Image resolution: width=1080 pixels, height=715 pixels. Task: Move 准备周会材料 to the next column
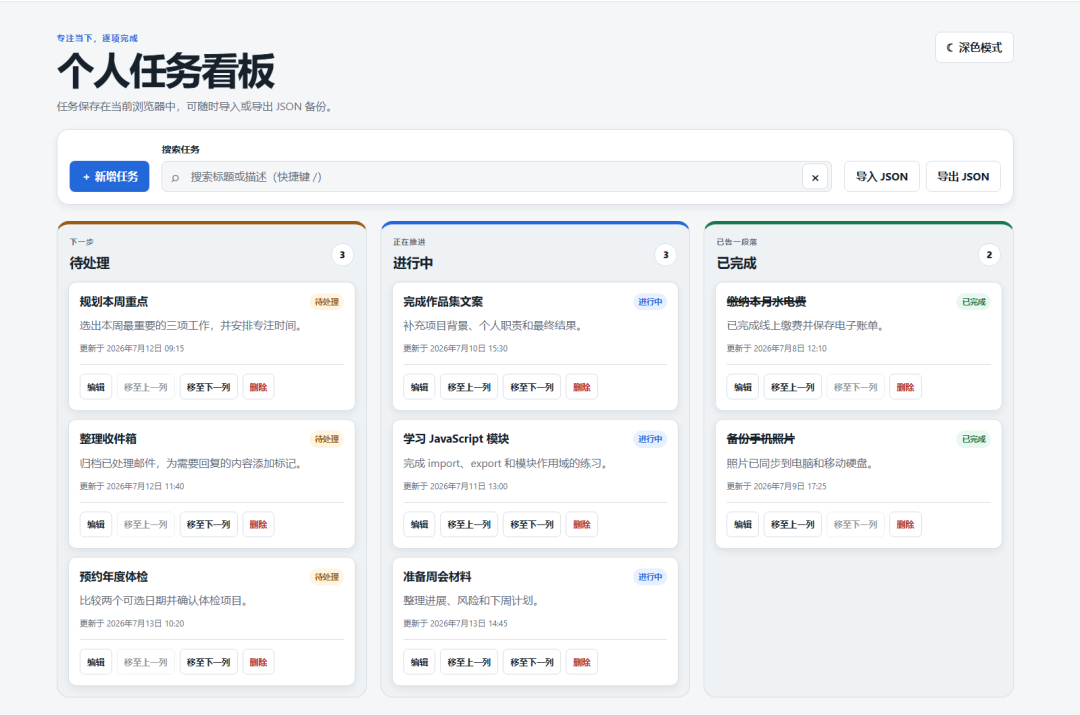pos(532,662)
